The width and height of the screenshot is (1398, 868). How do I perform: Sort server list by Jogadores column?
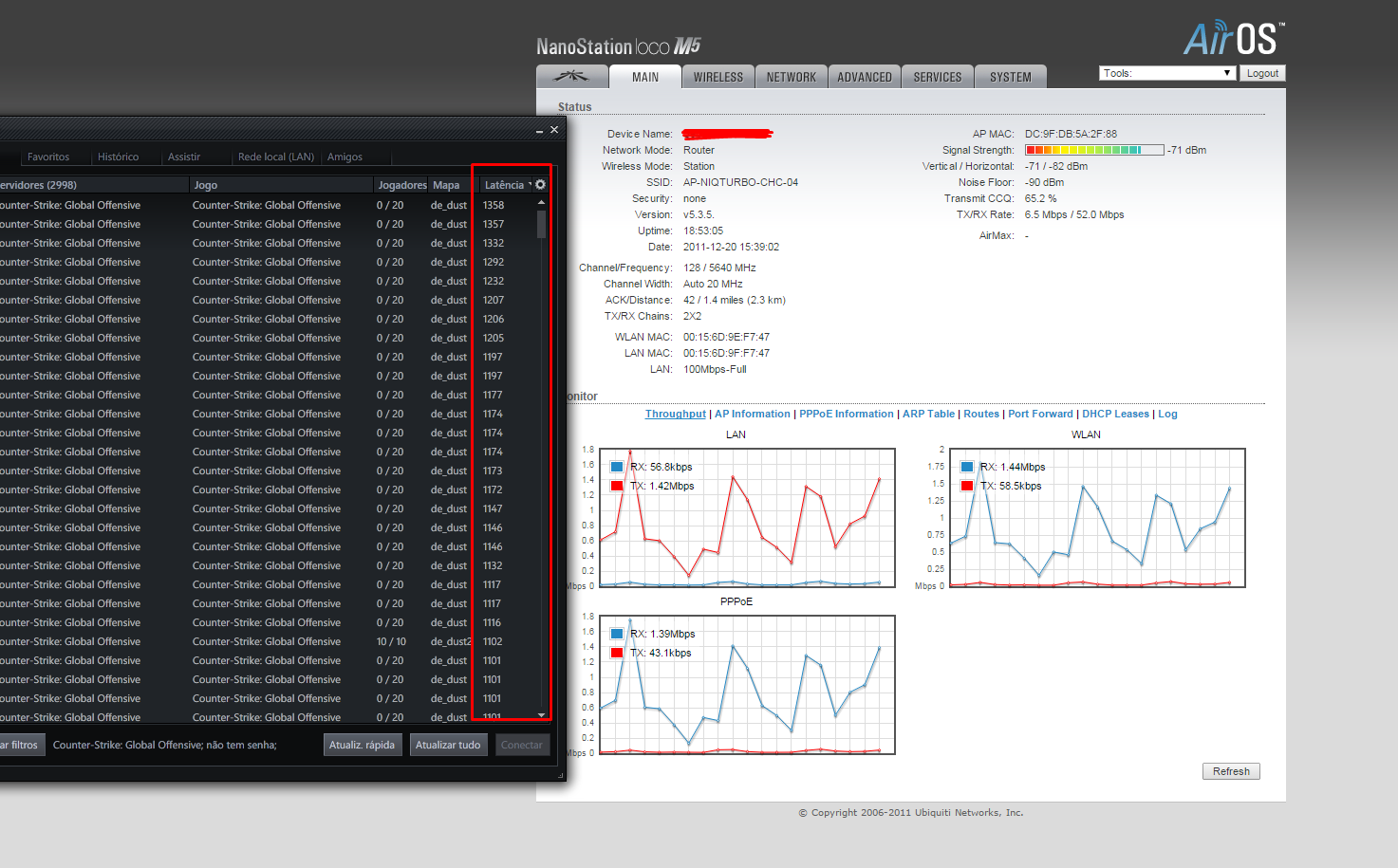click(x=401, y=185)
